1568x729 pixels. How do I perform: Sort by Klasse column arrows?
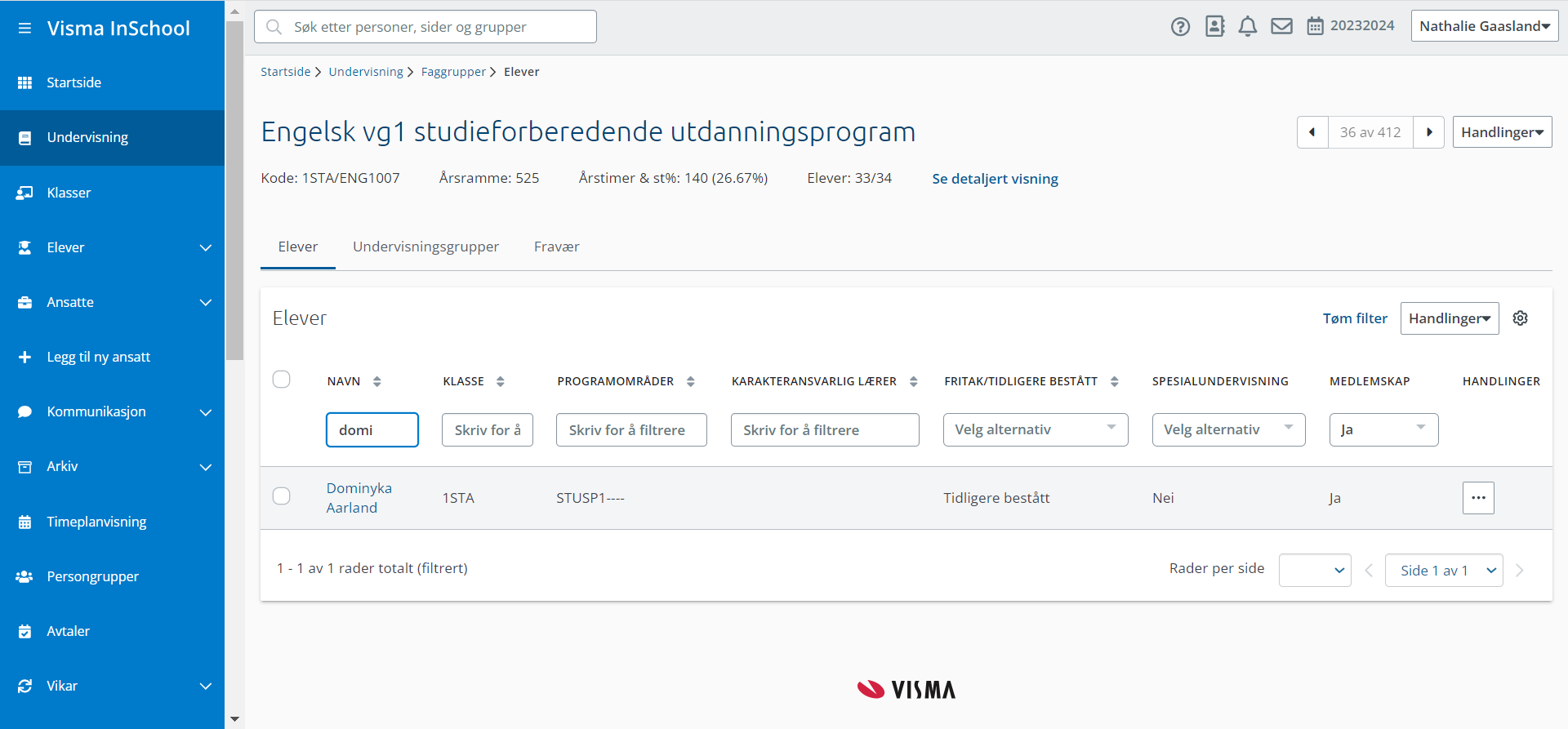[500, 381]
